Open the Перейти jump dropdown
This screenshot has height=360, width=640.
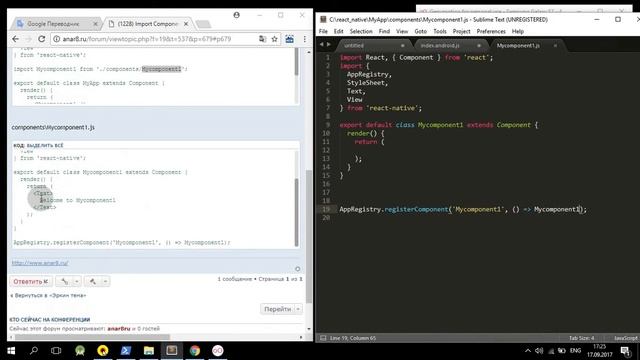[281, 309]
